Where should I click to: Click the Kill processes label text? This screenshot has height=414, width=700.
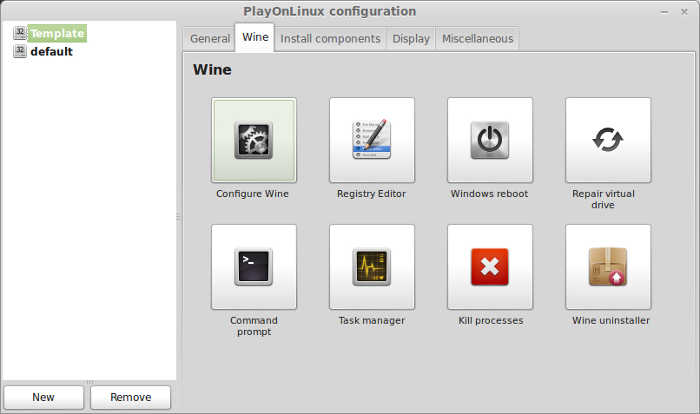tap(491, 321)
